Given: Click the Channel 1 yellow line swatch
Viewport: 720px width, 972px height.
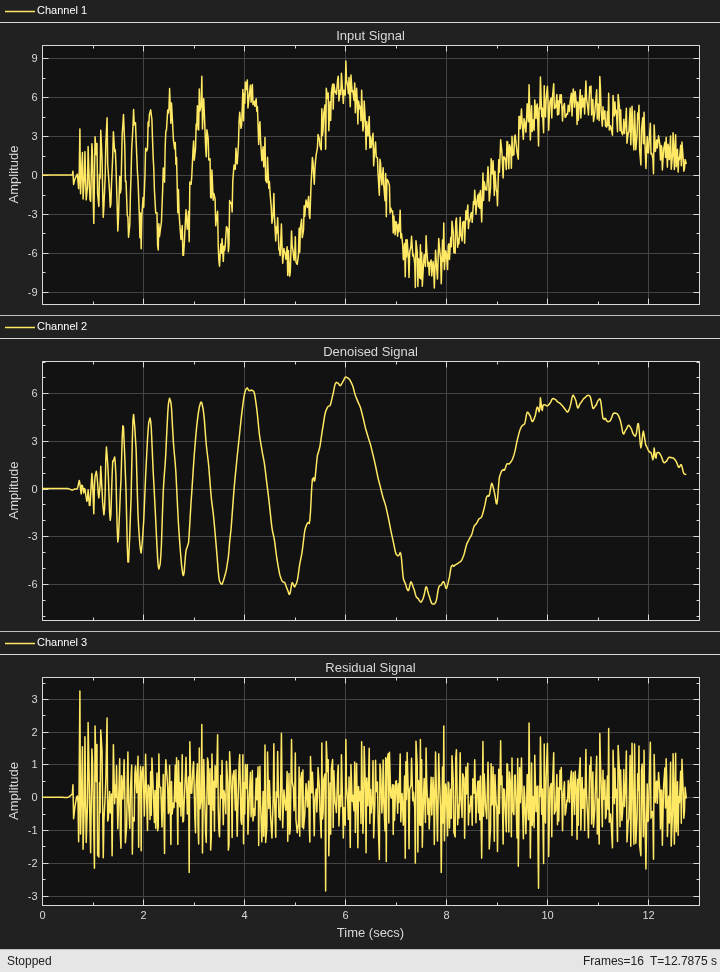Looking at the screenshot, I should (20, 11).
